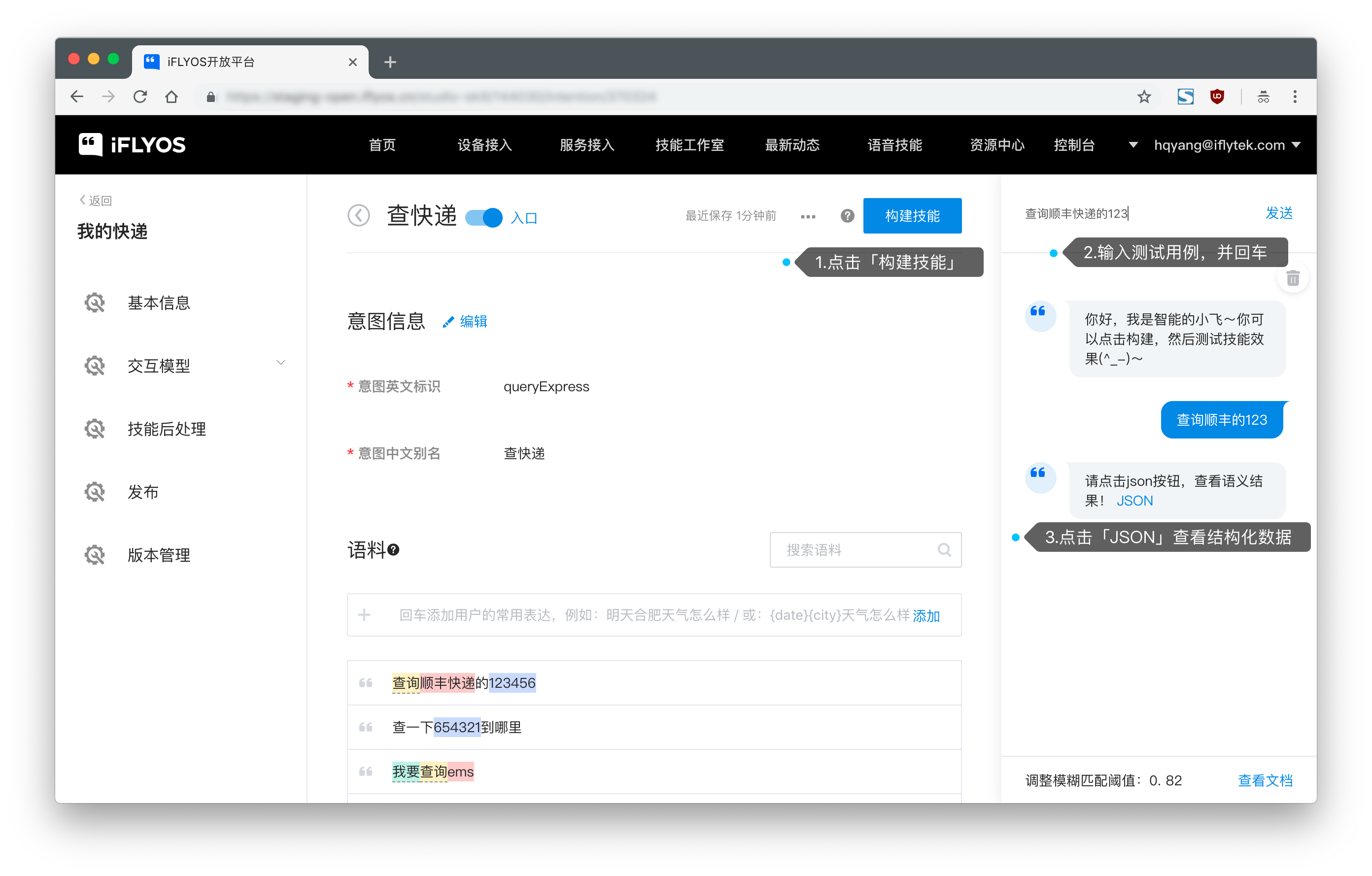Viewport: 1372px width, 876px height.
Task: Open the Chrome three-dot menu
Action: [1295, 97]
